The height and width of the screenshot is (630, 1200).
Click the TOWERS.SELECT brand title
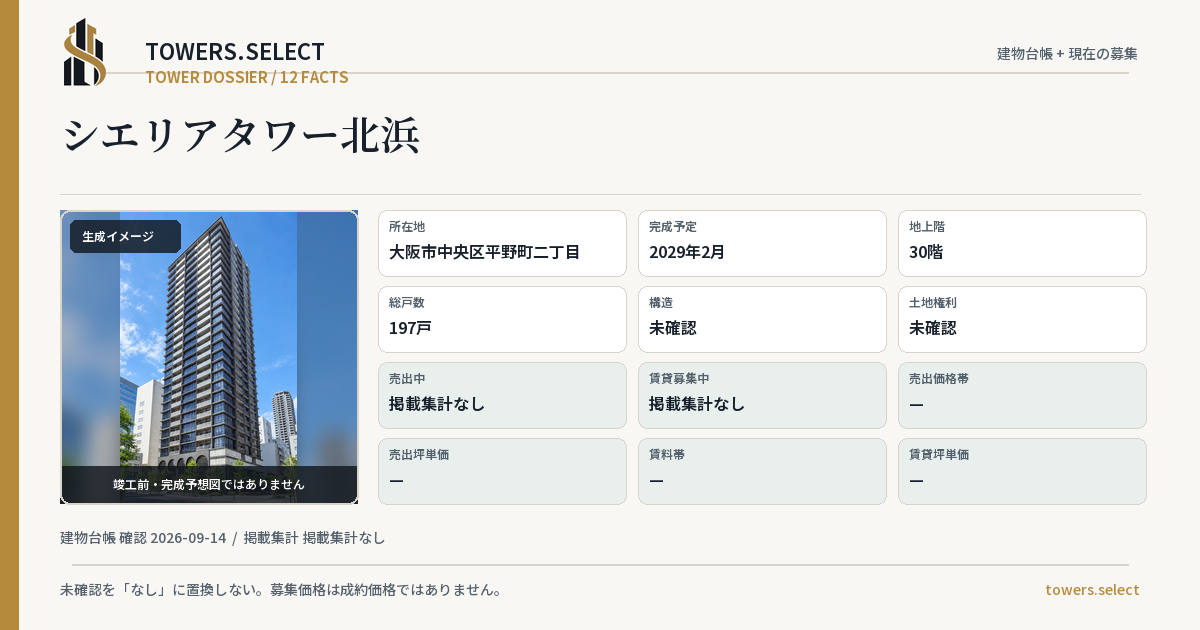235,52
